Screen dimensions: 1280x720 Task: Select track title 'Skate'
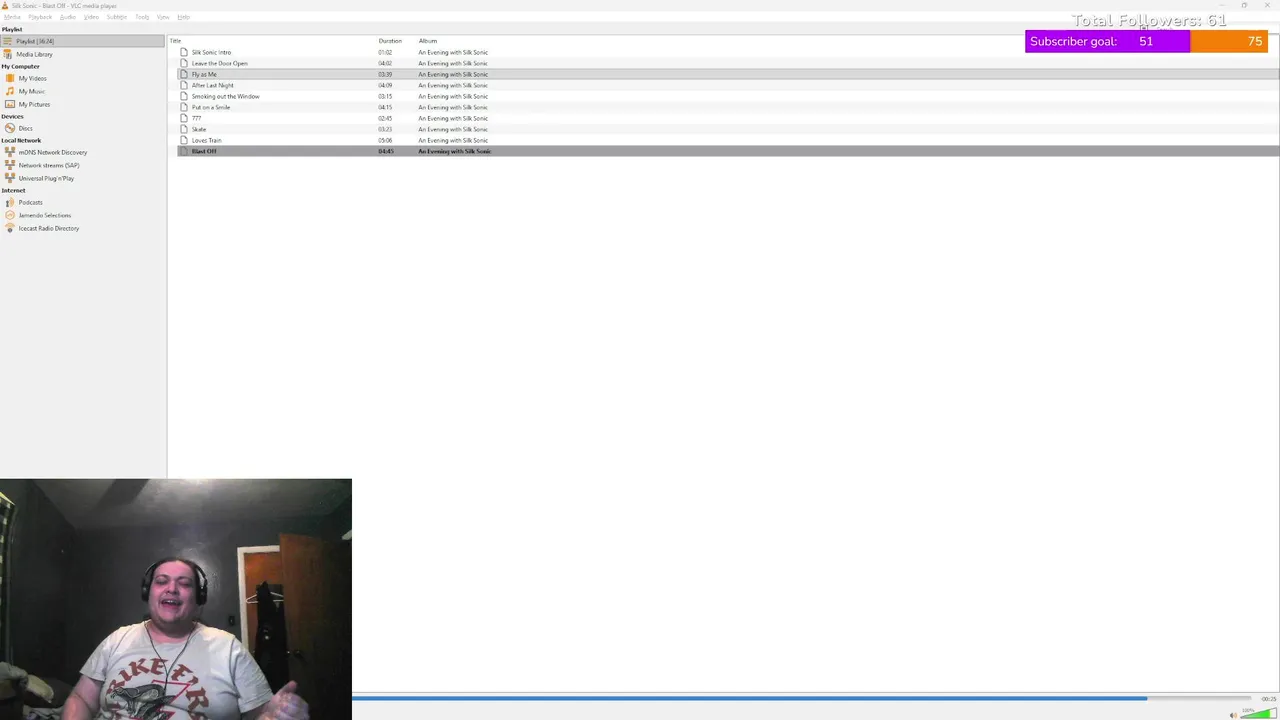(x=199, y=129)
